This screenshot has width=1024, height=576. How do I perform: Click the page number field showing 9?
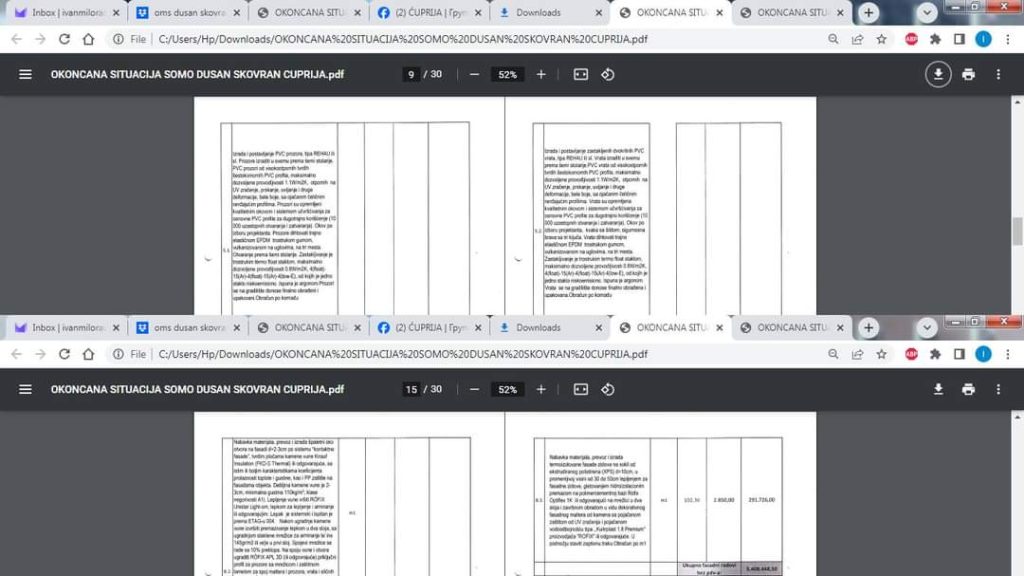(x=411, y=75)
